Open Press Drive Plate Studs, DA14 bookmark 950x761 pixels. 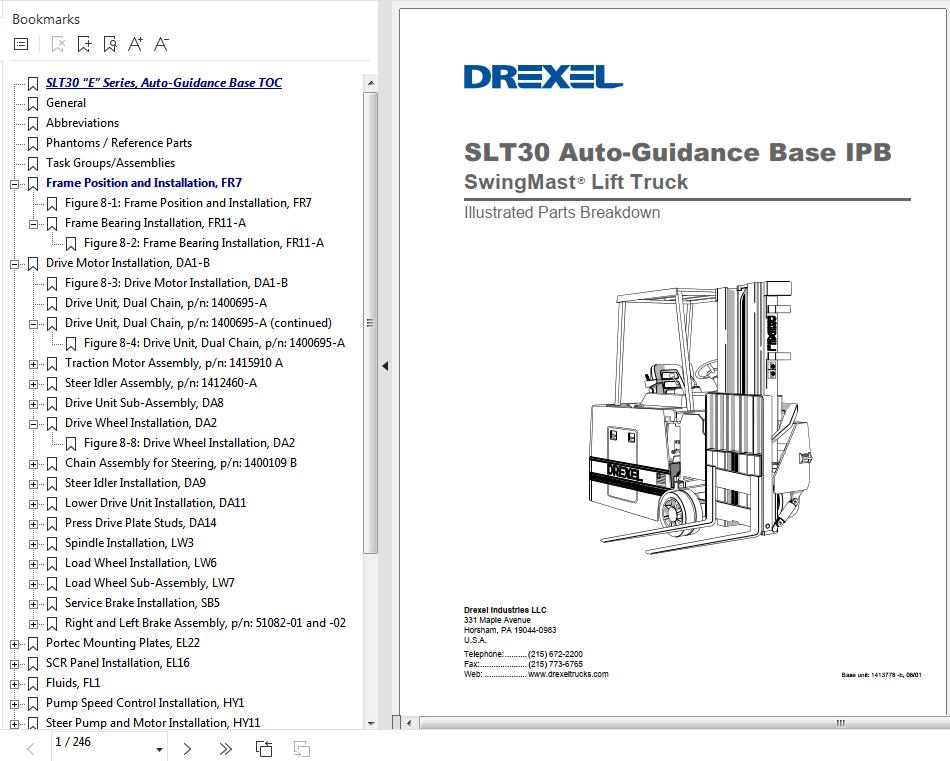141,523
